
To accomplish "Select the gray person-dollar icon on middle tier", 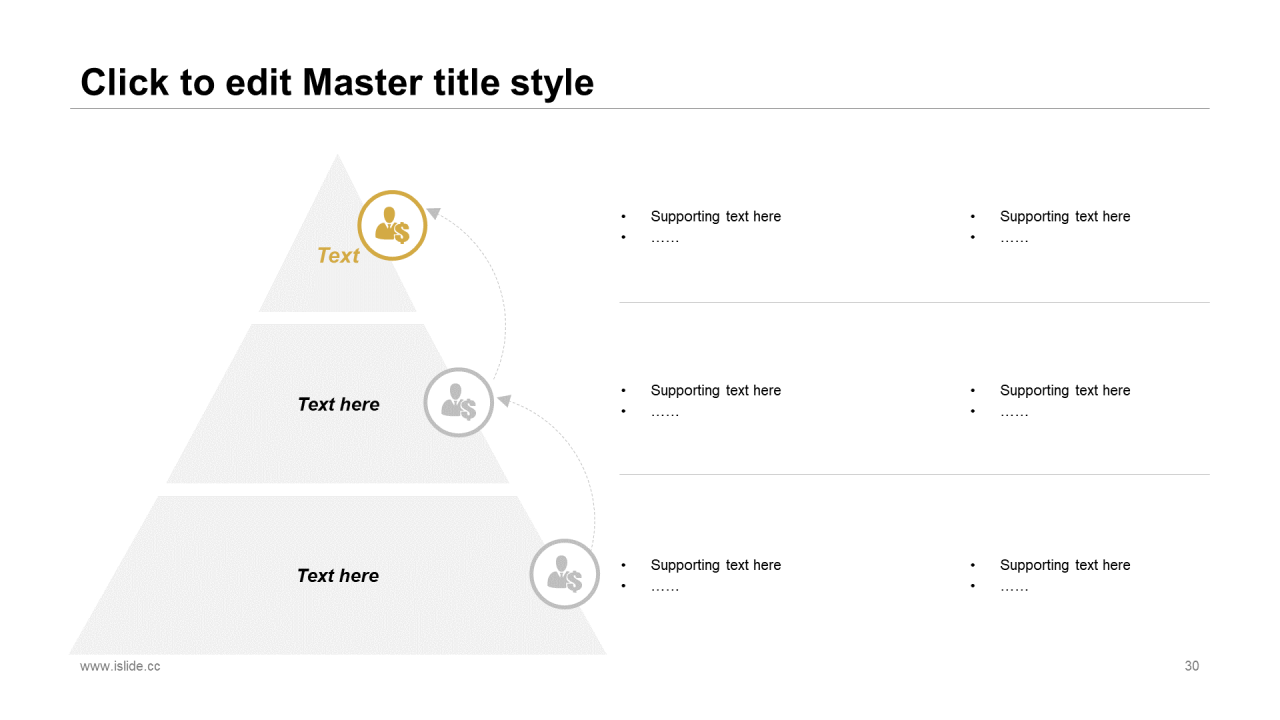I will click(x=459, y=402).
